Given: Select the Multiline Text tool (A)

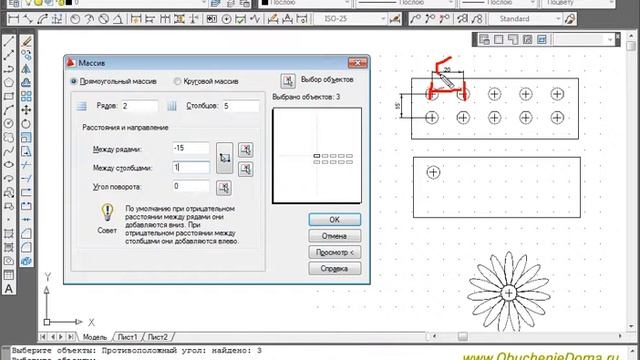Looking at the screenshot, I should click(x=9, y=289).
